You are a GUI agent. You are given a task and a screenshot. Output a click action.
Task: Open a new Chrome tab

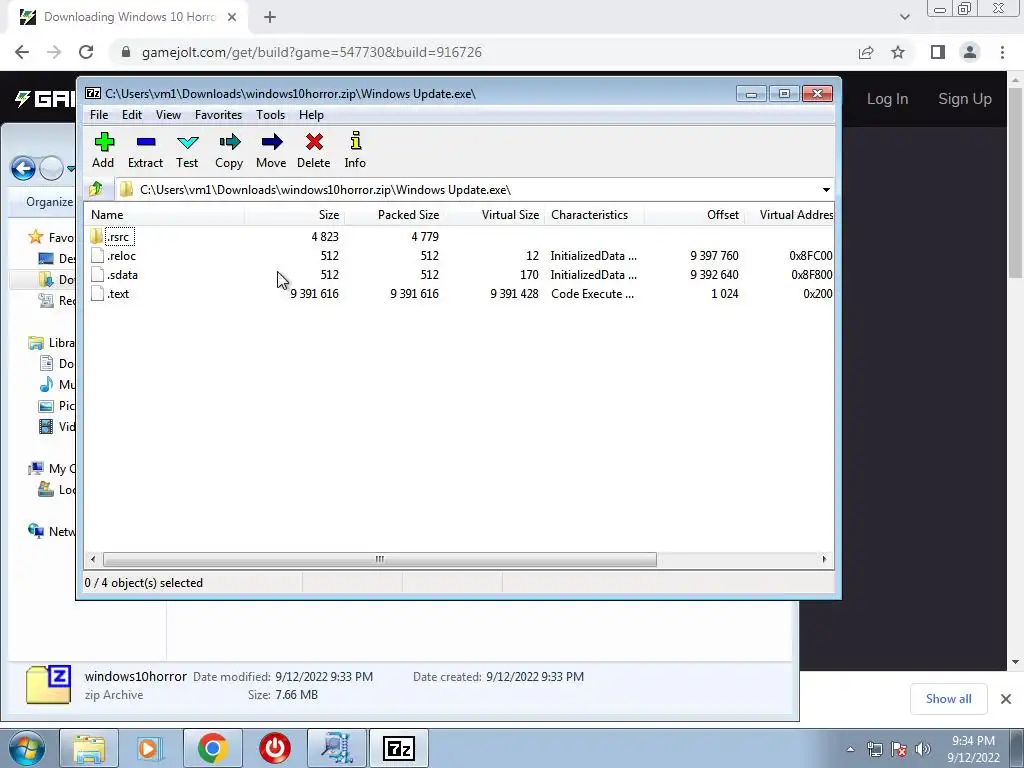270,18
